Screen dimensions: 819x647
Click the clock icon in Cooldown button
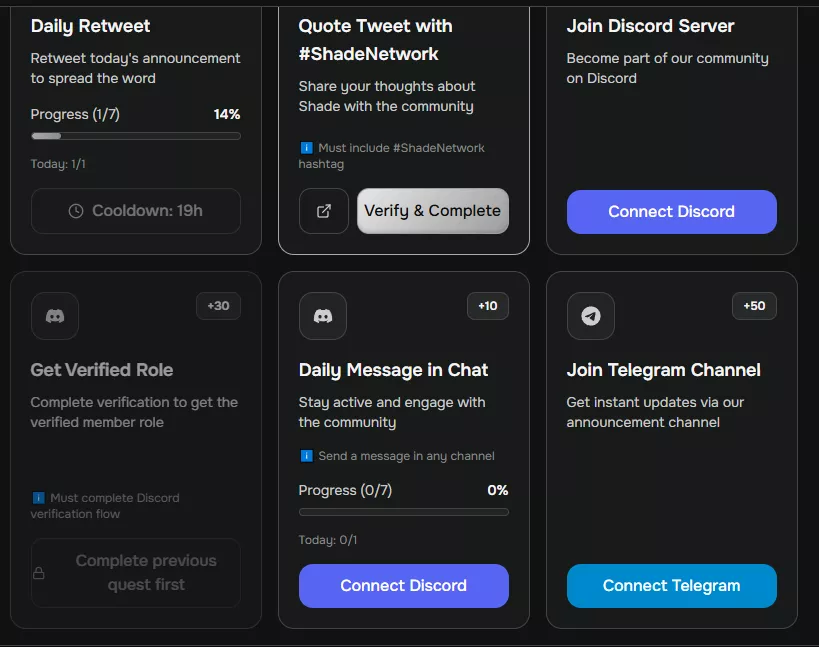[76, 211]
